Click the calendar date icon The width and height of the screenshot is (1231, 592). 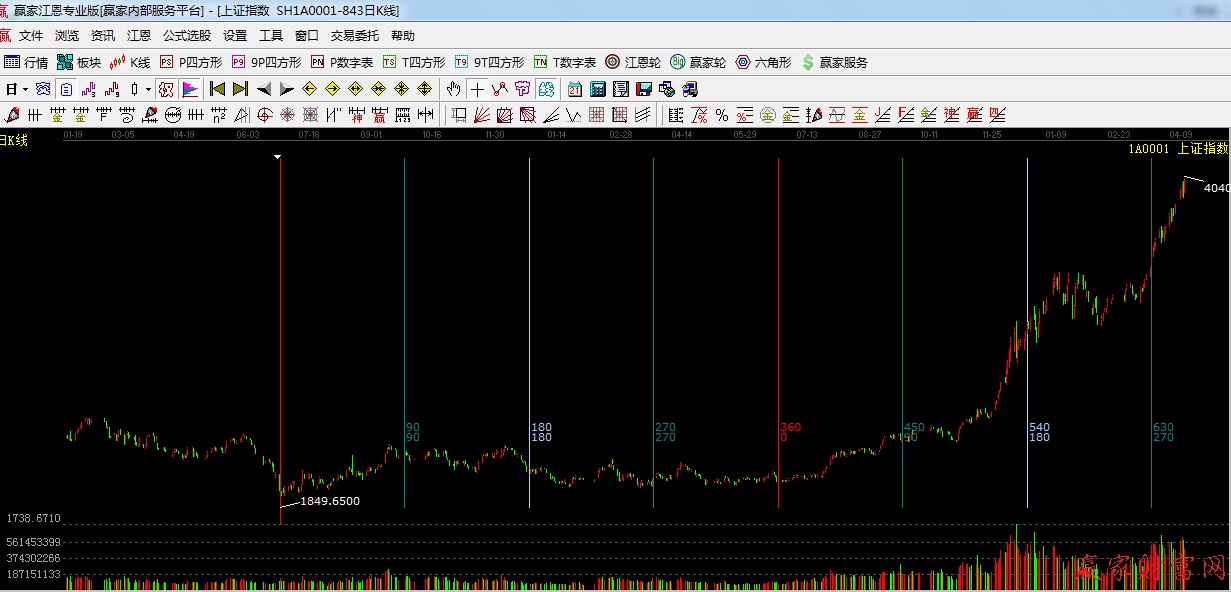pos(574,89)
